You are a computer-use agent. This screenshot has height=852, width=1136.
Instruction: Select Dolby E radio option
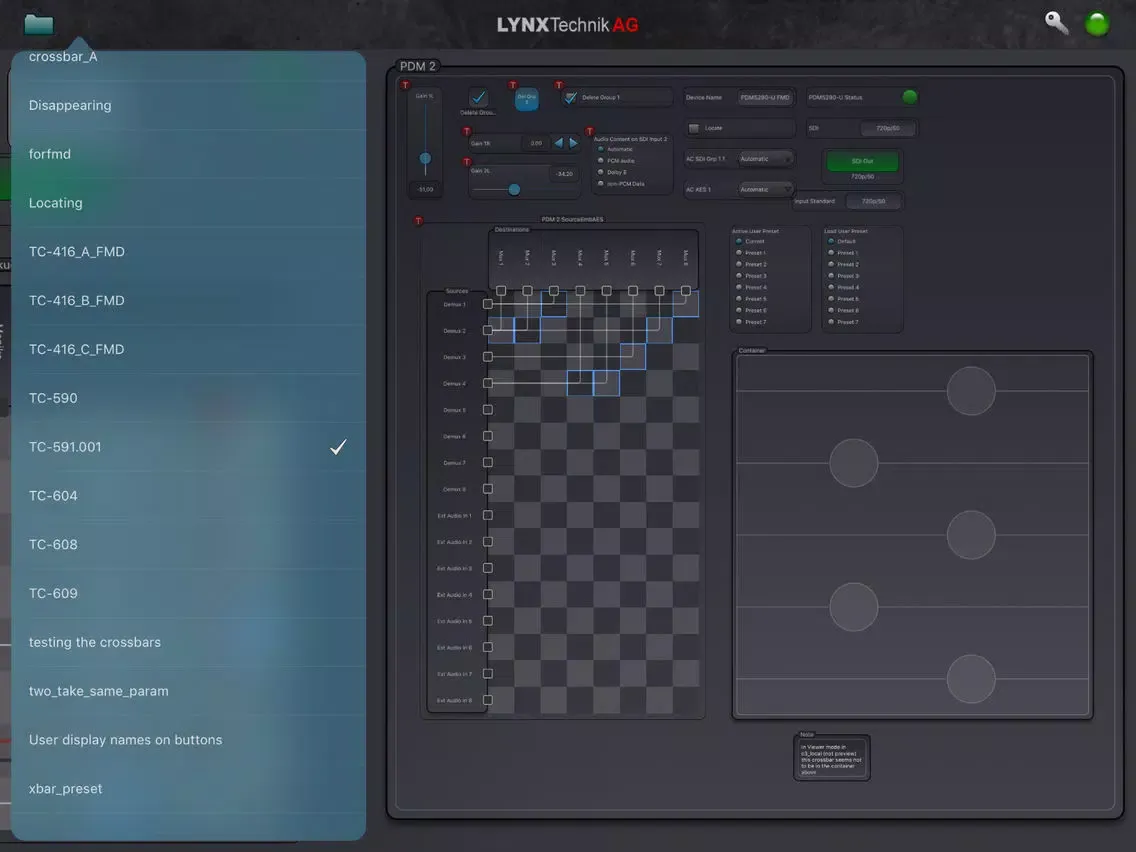pyautogui.click(x=601, y=172)
